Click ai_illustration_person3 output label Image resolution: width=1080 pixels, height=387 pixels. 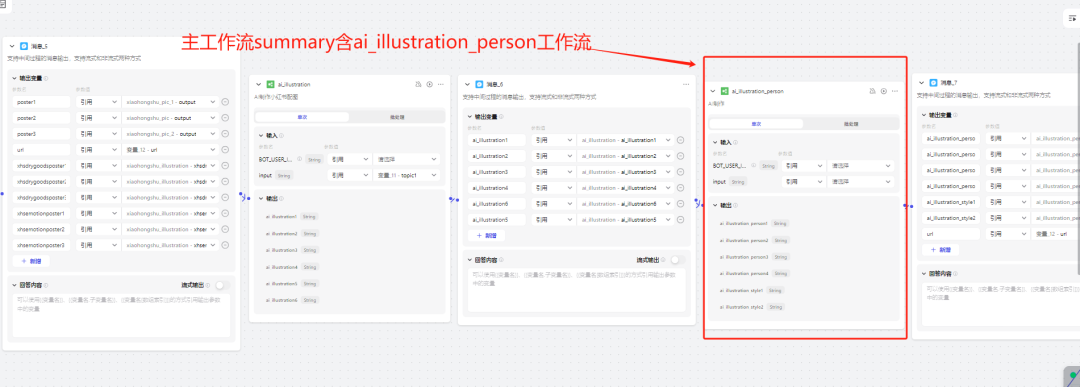tap(744, 257)
